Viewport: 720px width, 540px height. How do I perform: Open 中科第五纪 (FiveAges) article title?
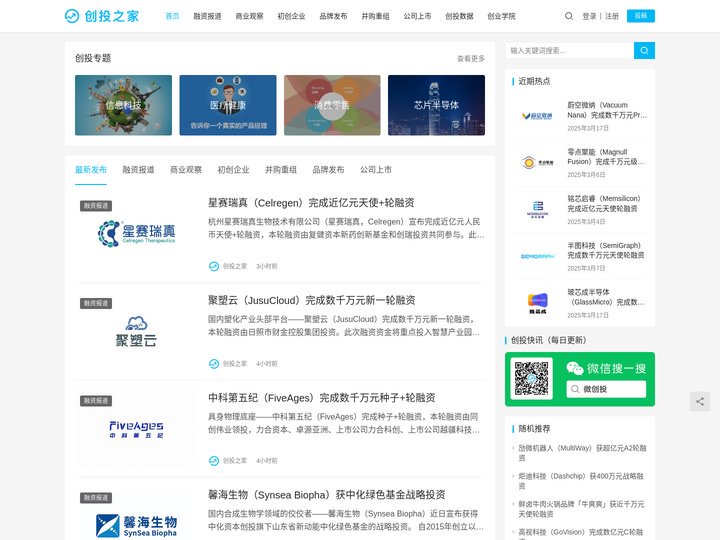tap(321, 398)
